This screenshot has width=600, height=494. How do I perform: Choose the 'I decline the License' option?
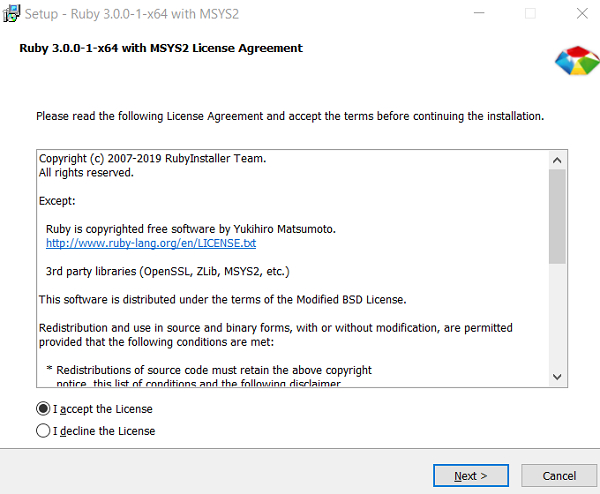point(43,431)
